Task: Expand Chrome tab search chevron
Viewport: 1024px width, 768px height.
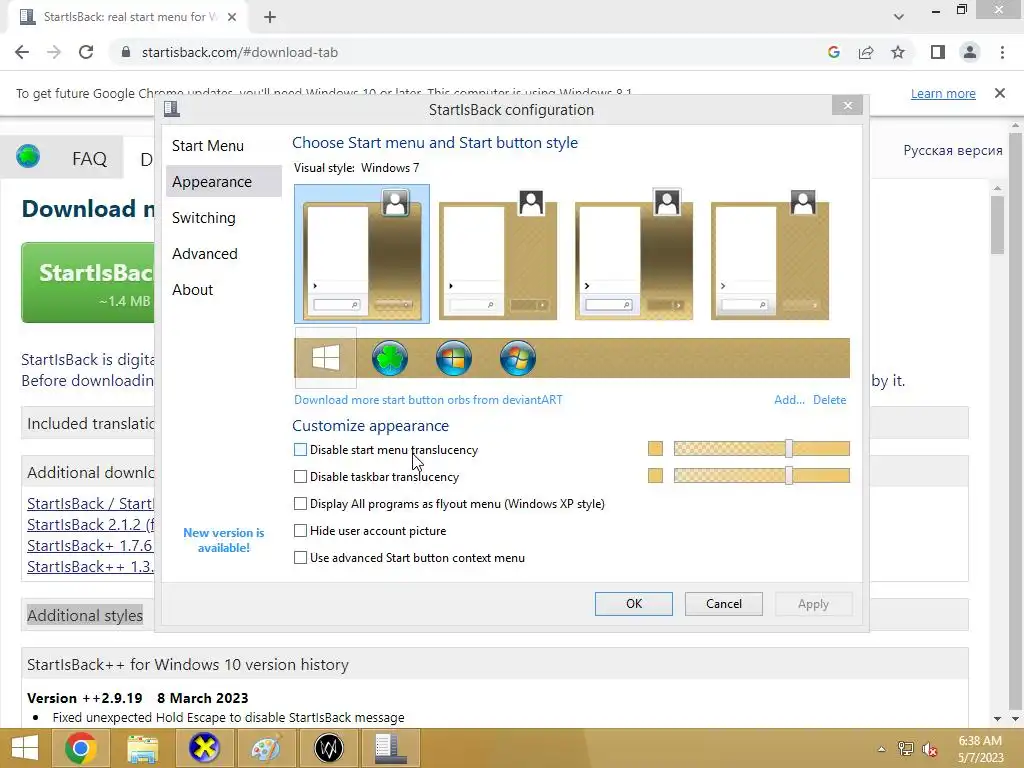Action: tap(899, 17)
